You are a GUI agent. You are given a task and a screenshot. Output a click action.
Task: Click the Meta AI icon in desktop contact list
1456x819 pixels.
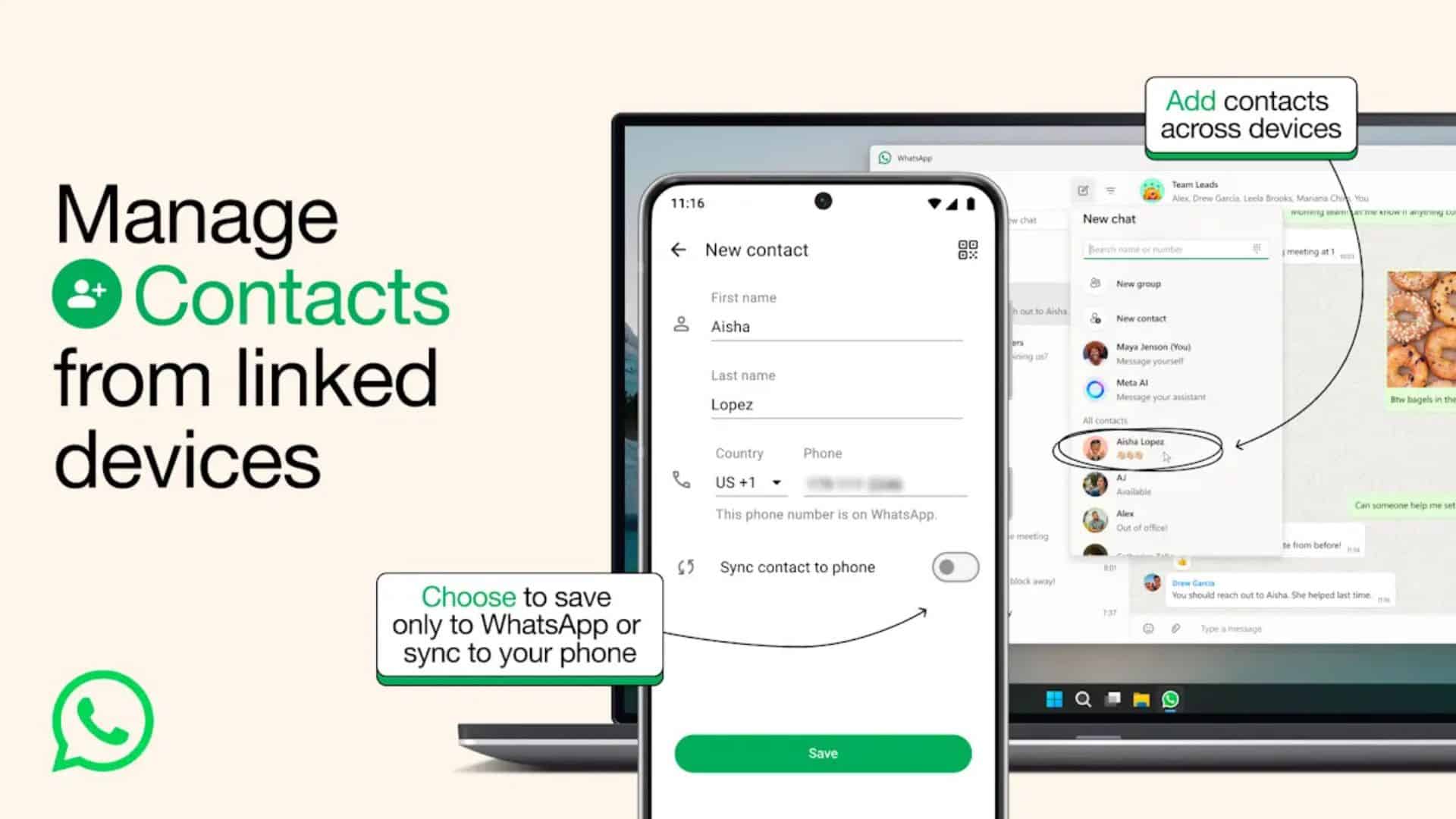click(x=1095, y=388)
